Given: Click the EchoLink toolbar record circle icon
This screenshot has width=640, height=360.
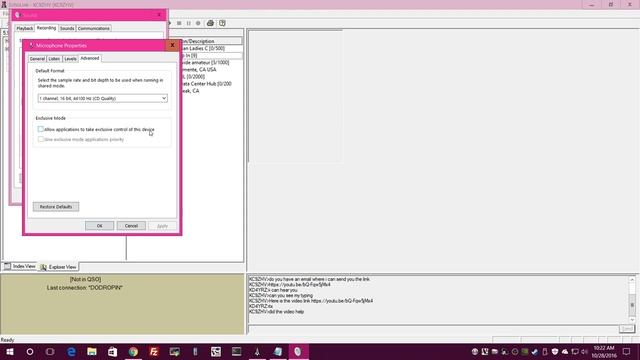Looking at the screenshot, I should click(198, 23).
